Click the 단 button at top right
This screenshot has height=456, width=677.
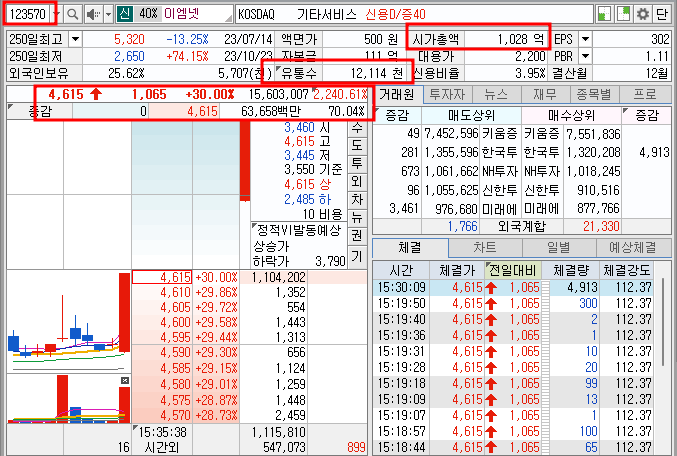[662, 14]
